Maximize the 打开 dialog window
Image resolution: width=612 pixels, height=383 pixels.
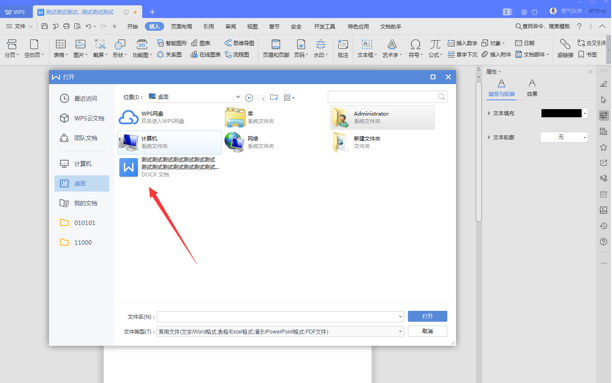(x=433, y=77)
